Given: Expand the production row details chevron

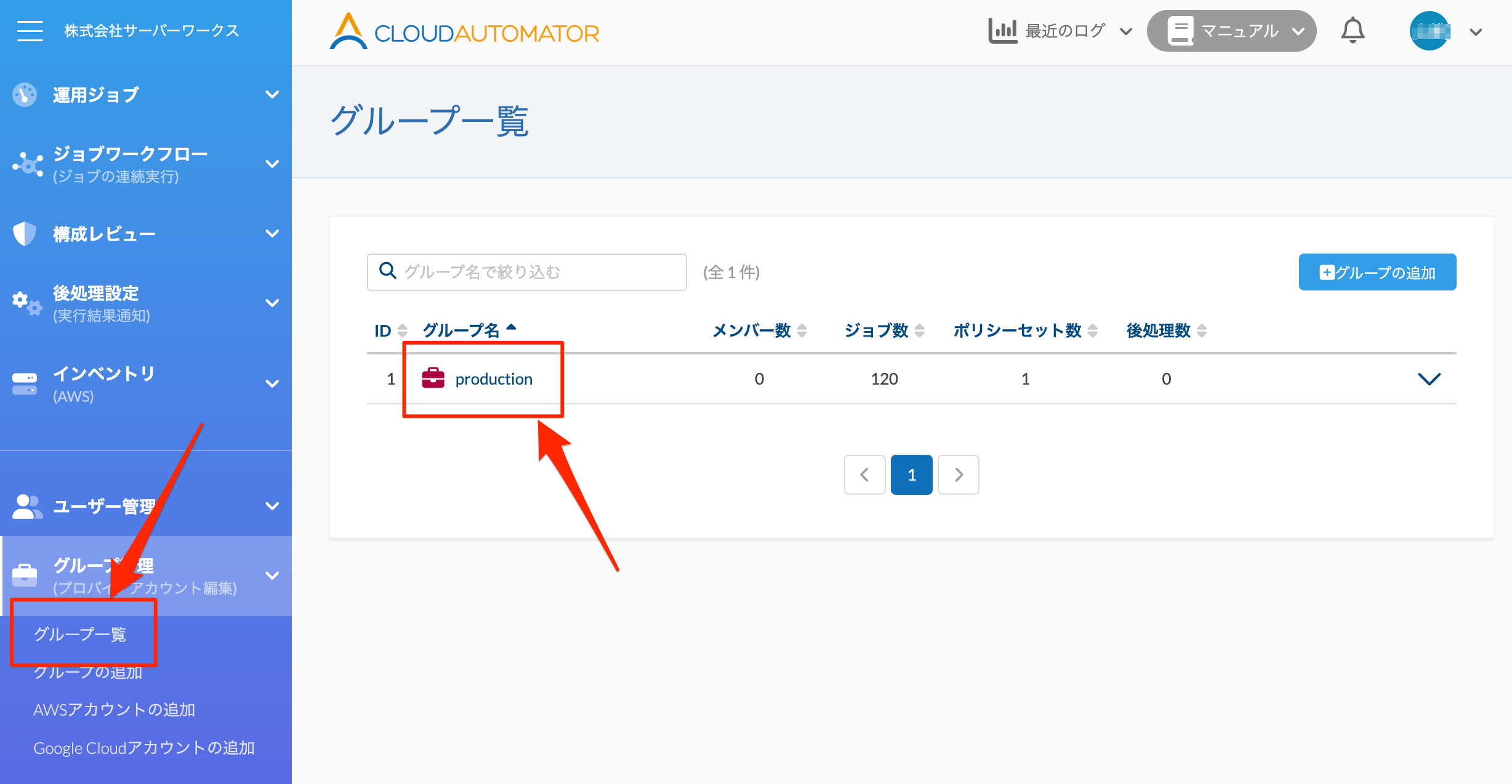Looking at the screenshot, I should (1429, 379).
